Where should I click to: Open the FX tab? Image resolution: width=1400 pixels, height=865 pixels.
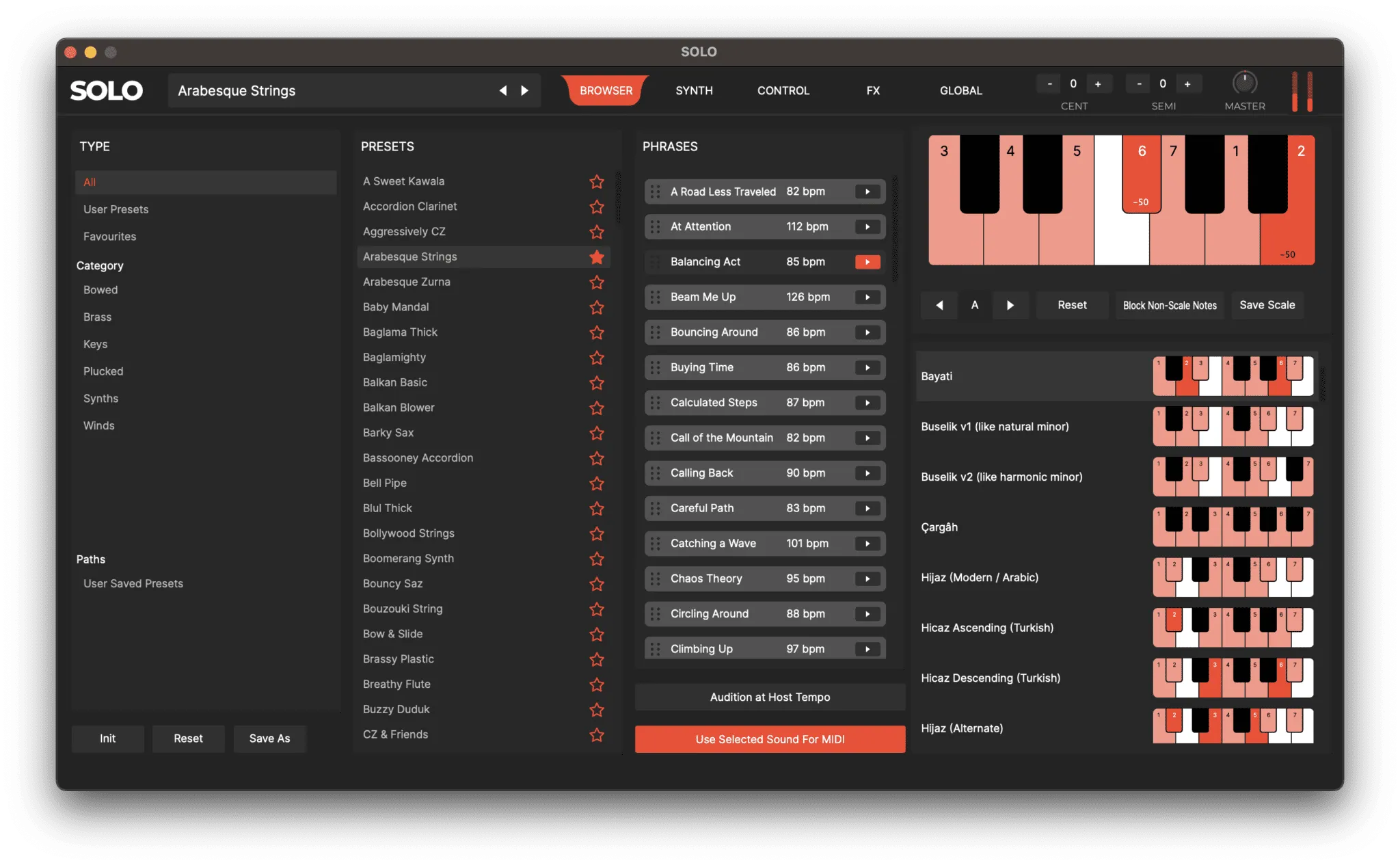tap(873, 91)
